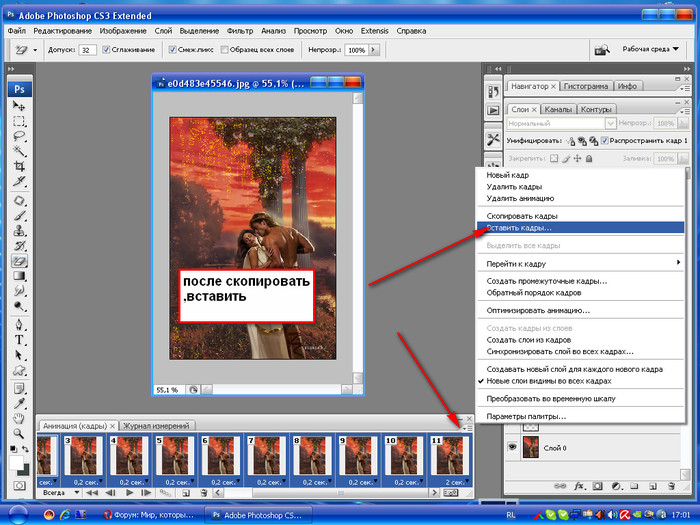
Task: Select the Rectangular Marquee tool
Action: [19, 121]
